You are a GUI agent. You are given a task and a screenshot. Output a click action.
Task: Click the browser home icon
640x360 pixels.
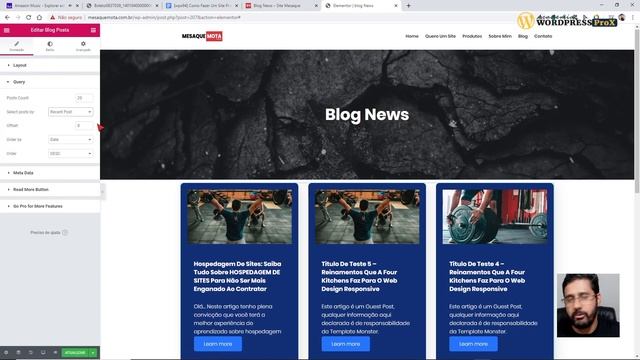click(39, 18)
